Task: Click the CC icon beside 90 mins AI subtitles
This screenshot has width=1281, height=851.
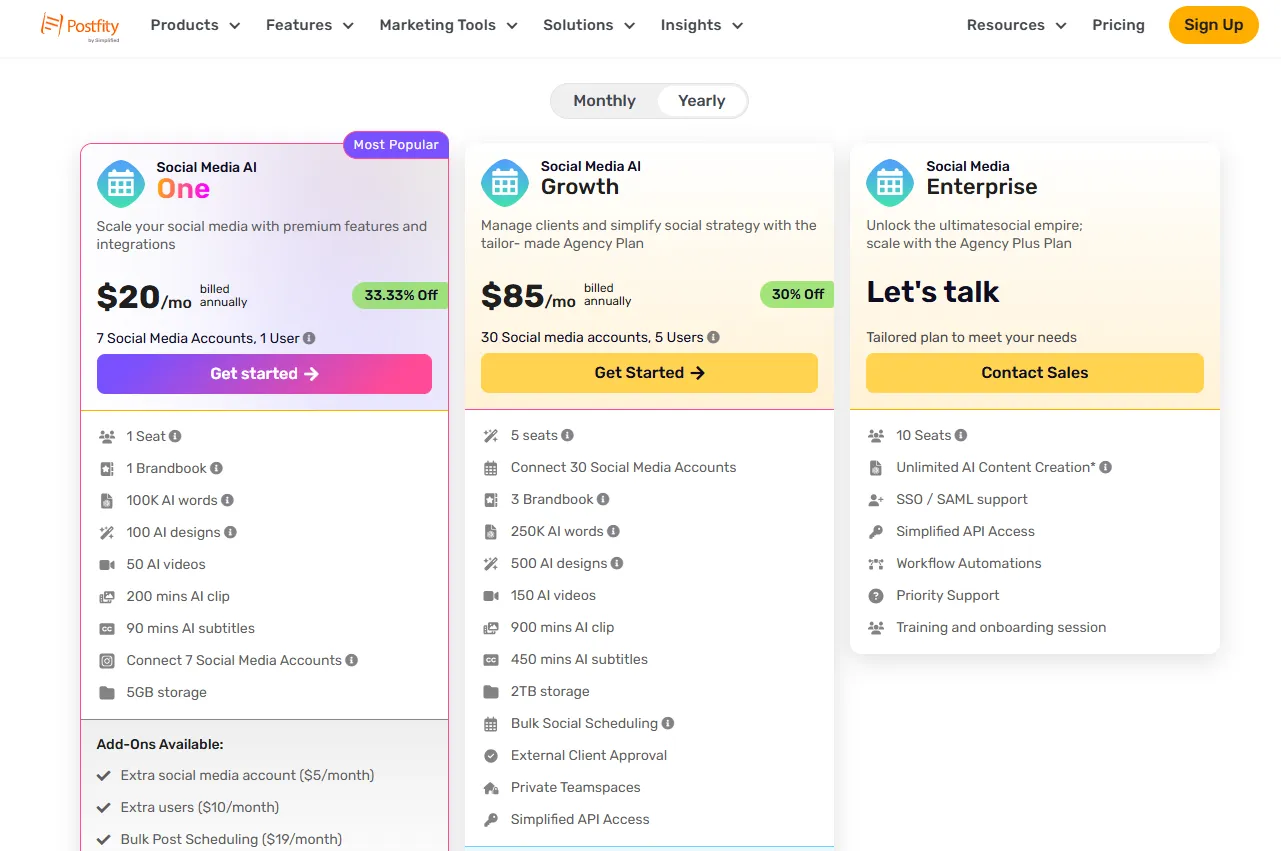Action: click(107, 628)
